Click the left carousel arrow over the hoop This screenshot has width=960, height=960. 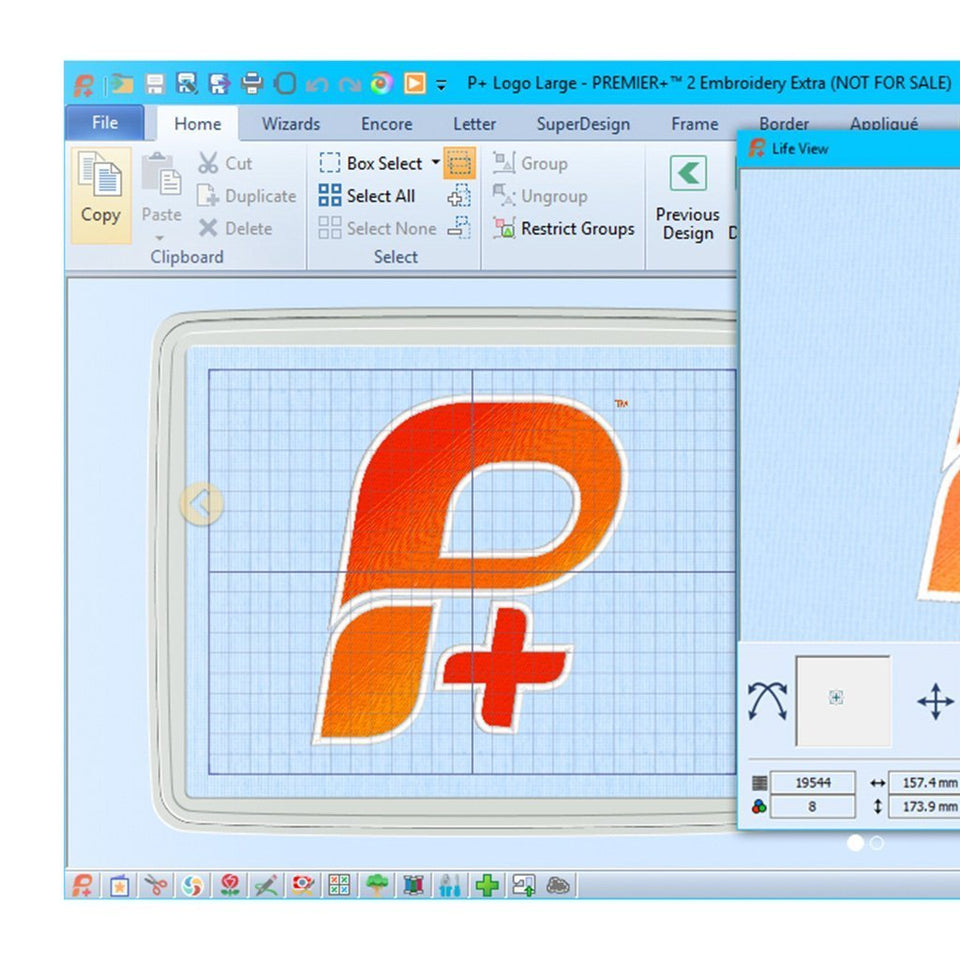(x=201, y=505)
